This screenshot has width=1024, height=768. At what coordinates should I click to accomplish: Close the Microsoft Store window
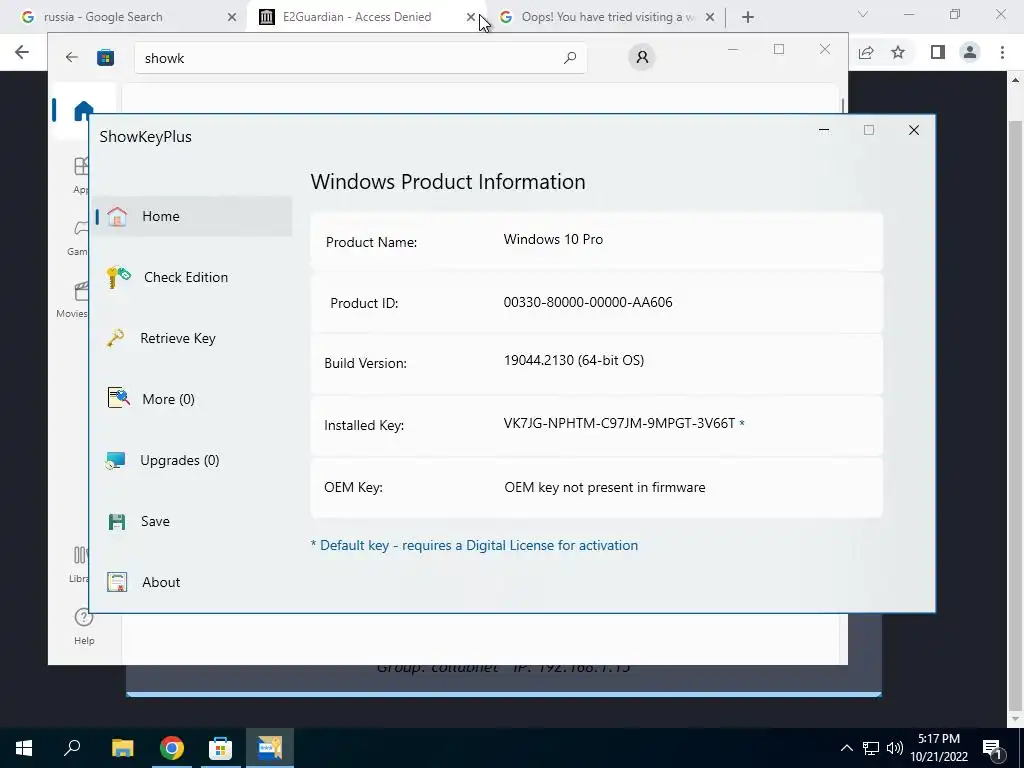pos(825,49)
